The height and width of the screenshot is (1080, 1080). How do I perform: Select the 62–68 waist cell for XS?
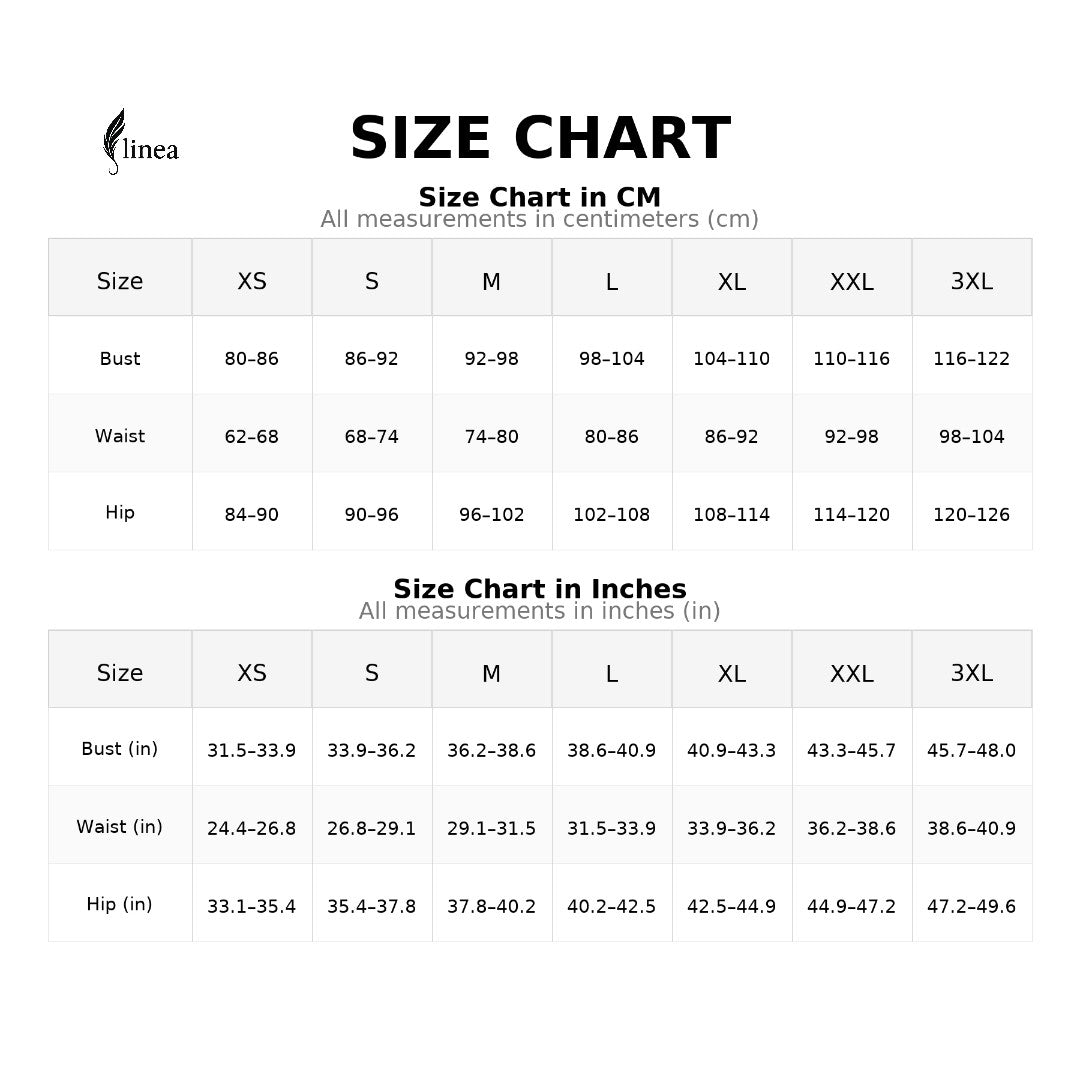(x=252, y=437)
